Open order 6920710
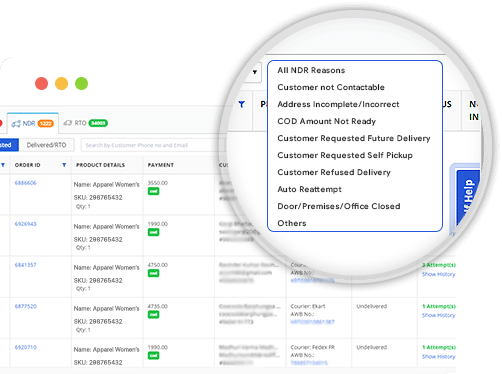This screenshot has height=374, width=502. coord(26,347)
